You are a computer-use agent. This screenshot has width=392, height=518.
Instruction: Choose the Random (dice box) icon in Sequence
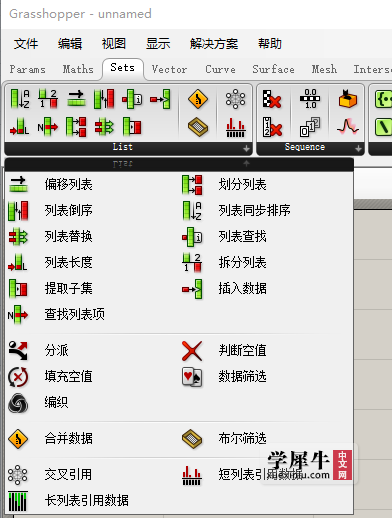click(x=348, y=99)
